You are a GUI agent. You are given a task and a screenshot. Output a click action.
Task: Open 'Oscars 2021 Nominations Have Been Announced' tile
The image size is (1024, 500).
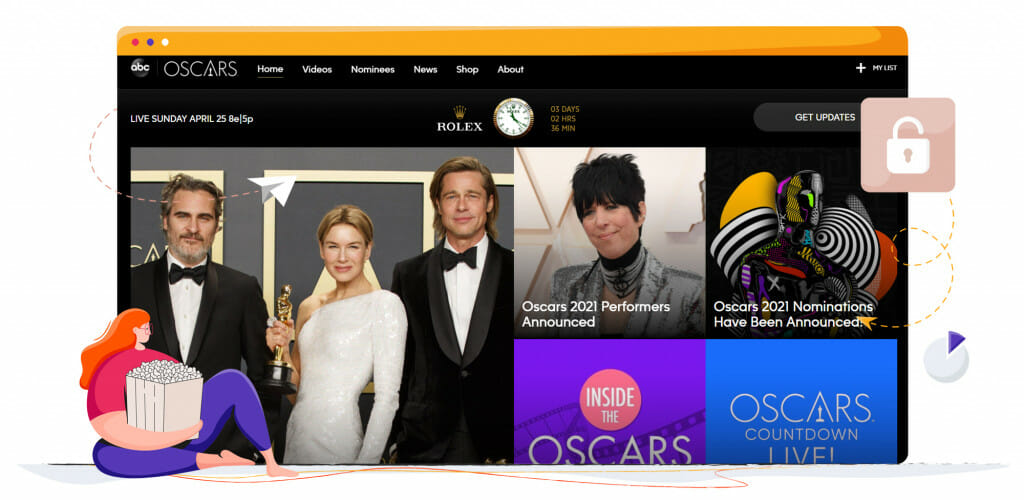[801, 242]
